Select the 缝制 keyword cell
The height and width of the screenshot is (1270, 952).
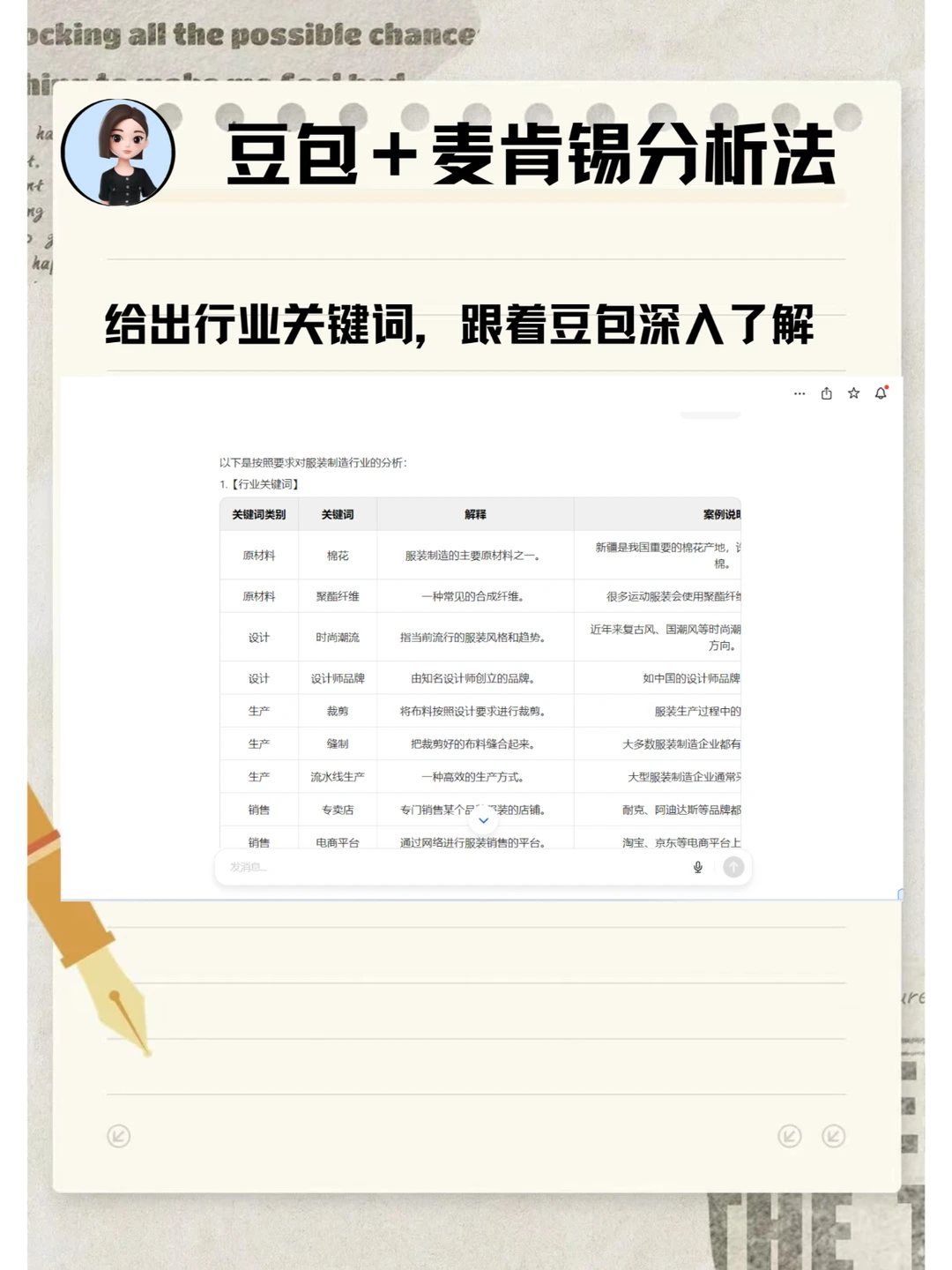point(338,744)
